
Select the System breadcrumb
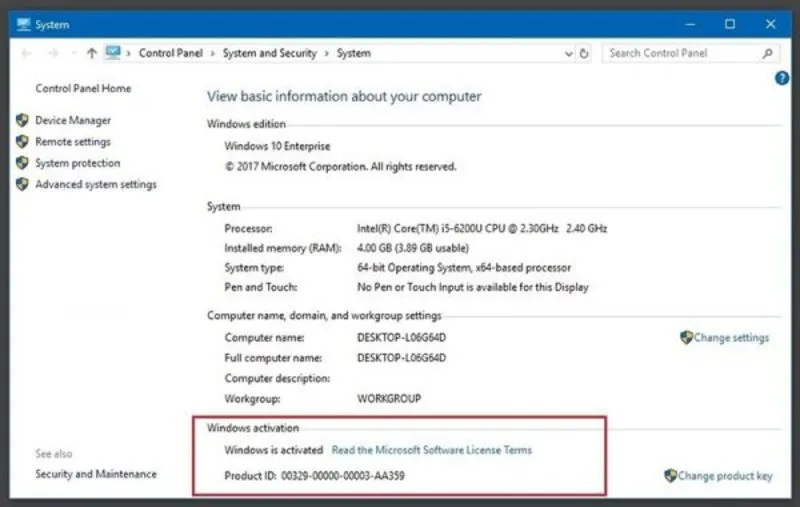point(354,53)
